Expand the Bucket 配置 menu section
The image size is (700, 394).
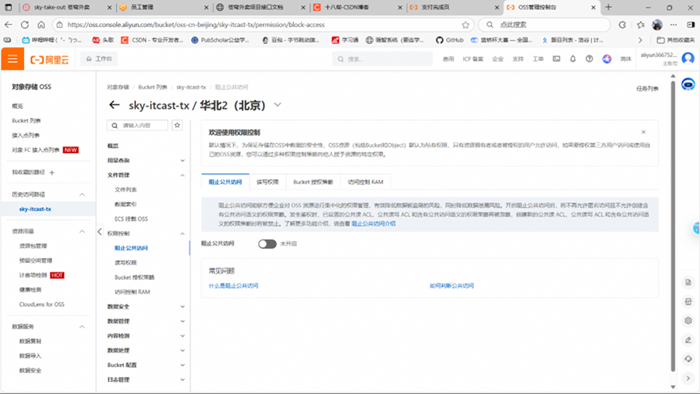click(x=182, y=365)
